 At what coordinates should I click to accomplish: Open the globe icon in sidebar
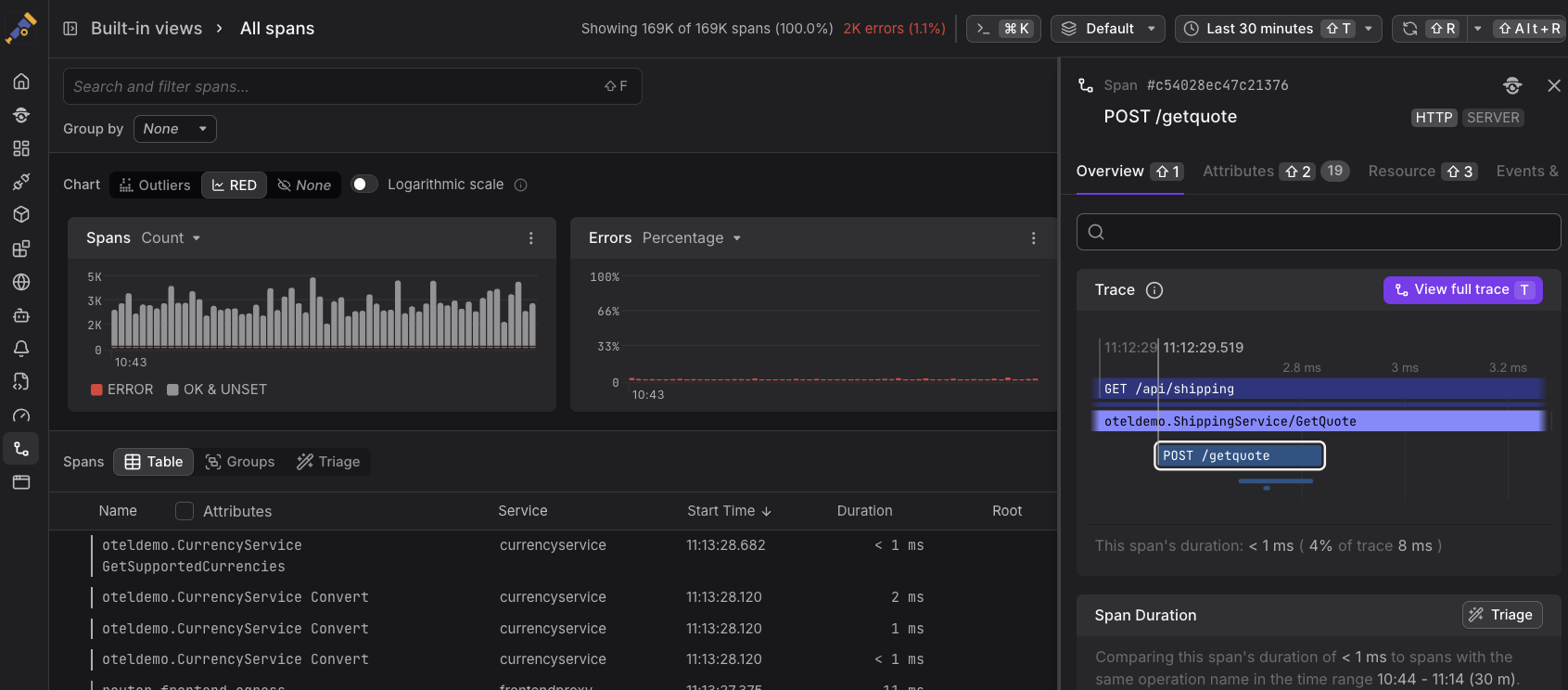click(21, 282)
